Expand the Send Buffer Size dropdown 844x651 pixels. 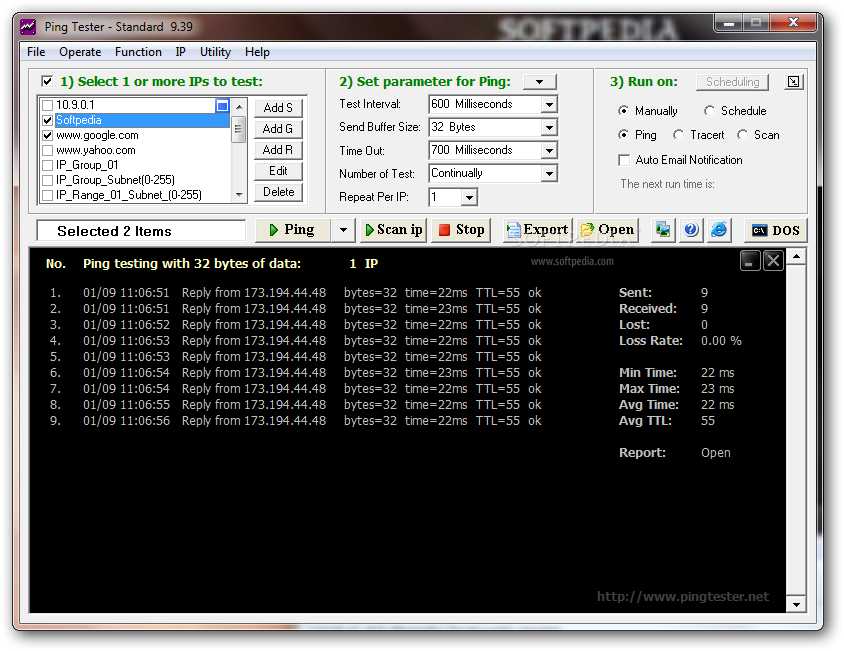[x=548, y=128]
